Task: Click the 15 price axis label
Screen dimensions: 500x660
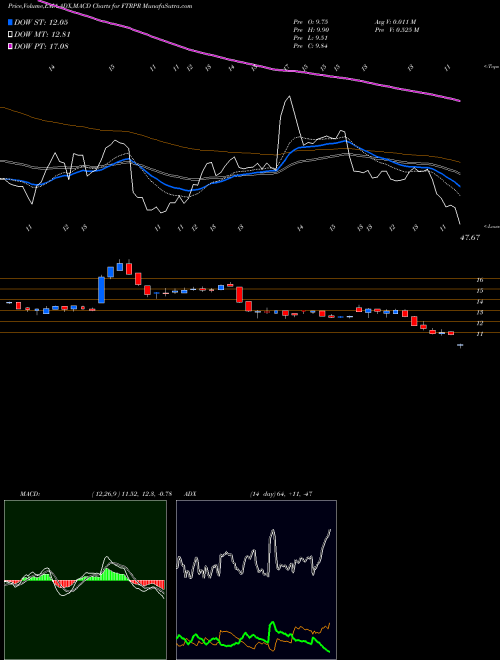Action: [x=479, y=290]
